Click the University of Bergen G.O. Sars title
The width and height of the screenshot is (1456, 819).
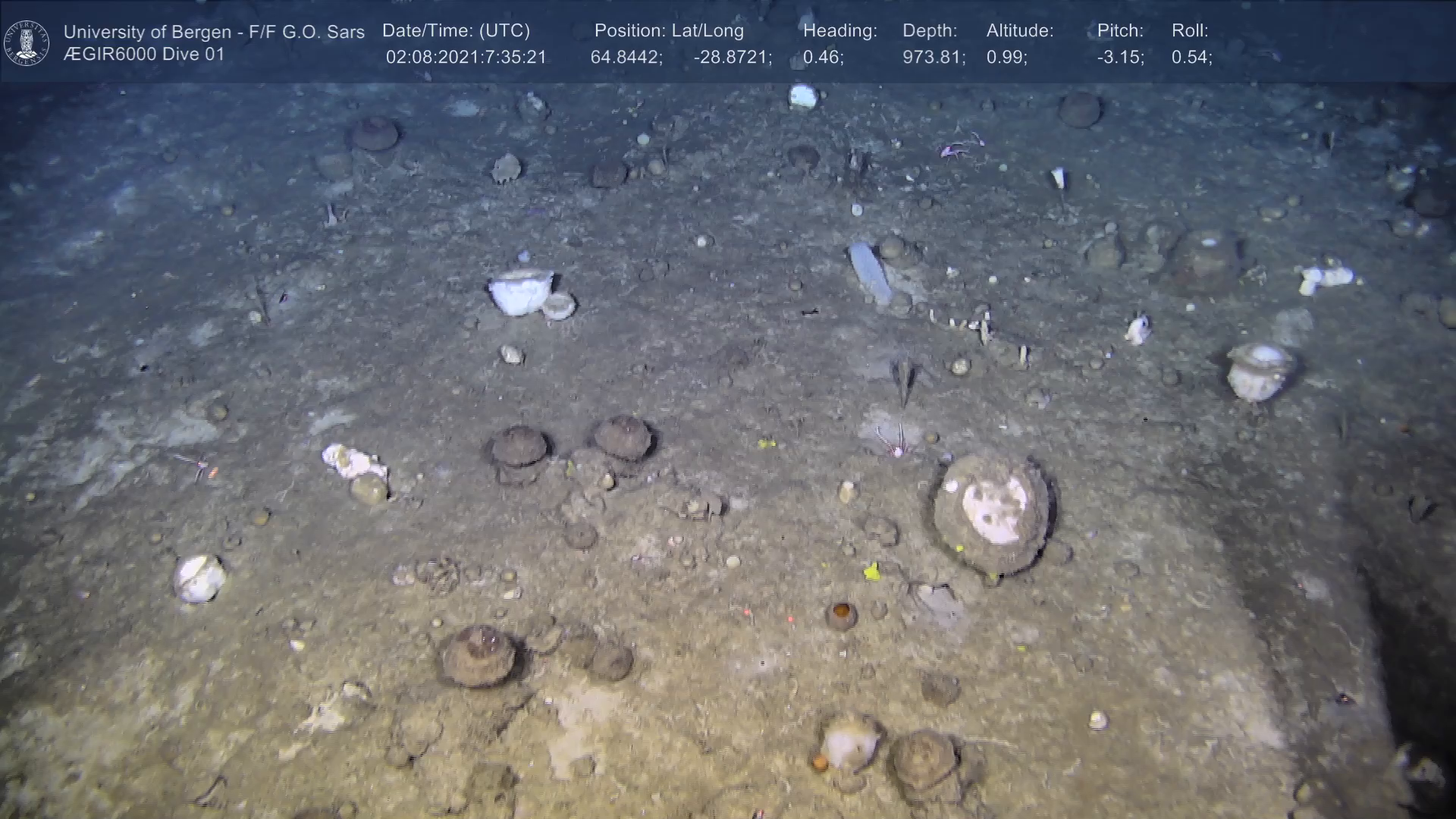pos(214,32)
